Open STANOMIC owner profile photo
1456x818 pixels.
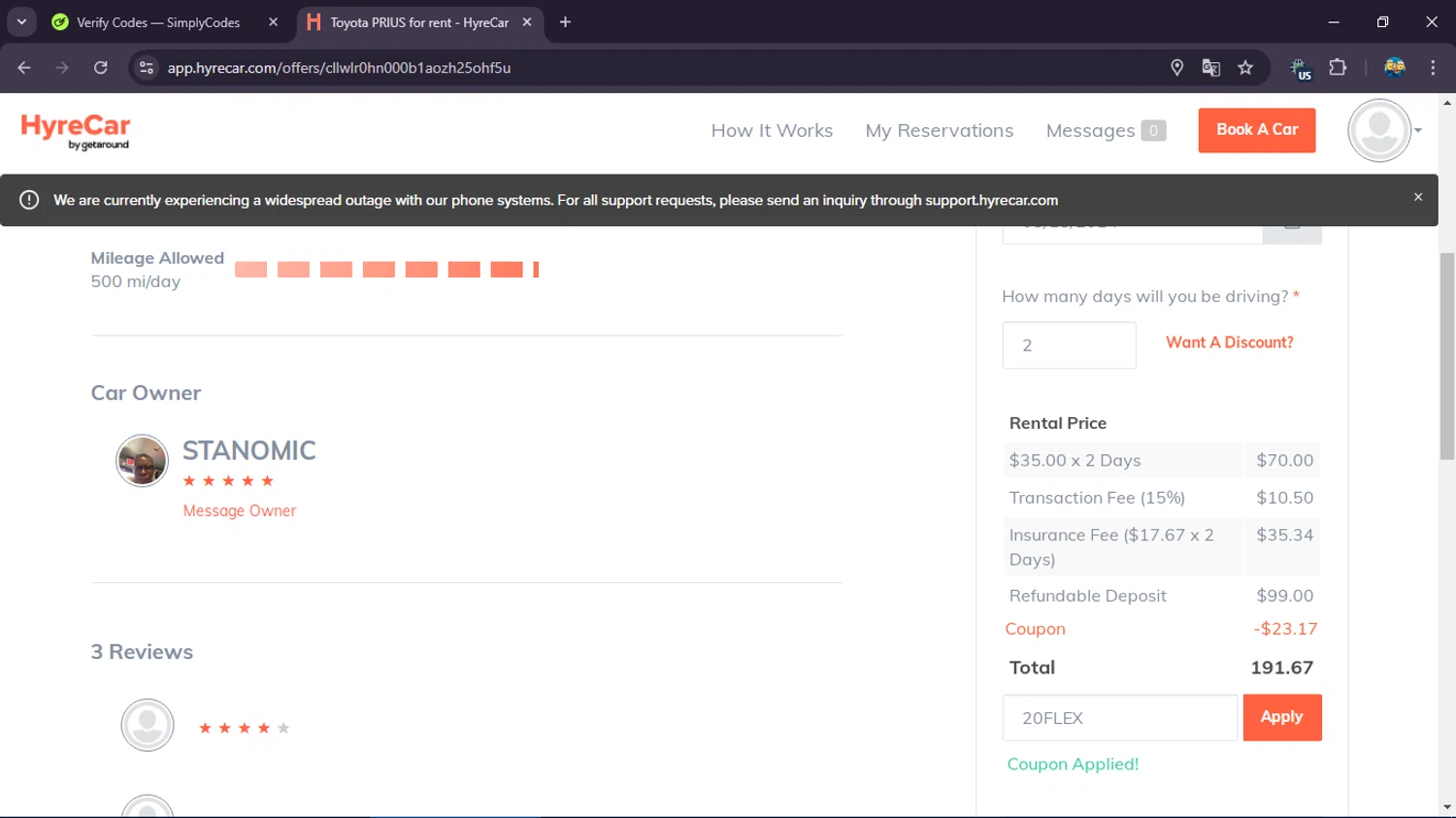[x=142, y=460]
